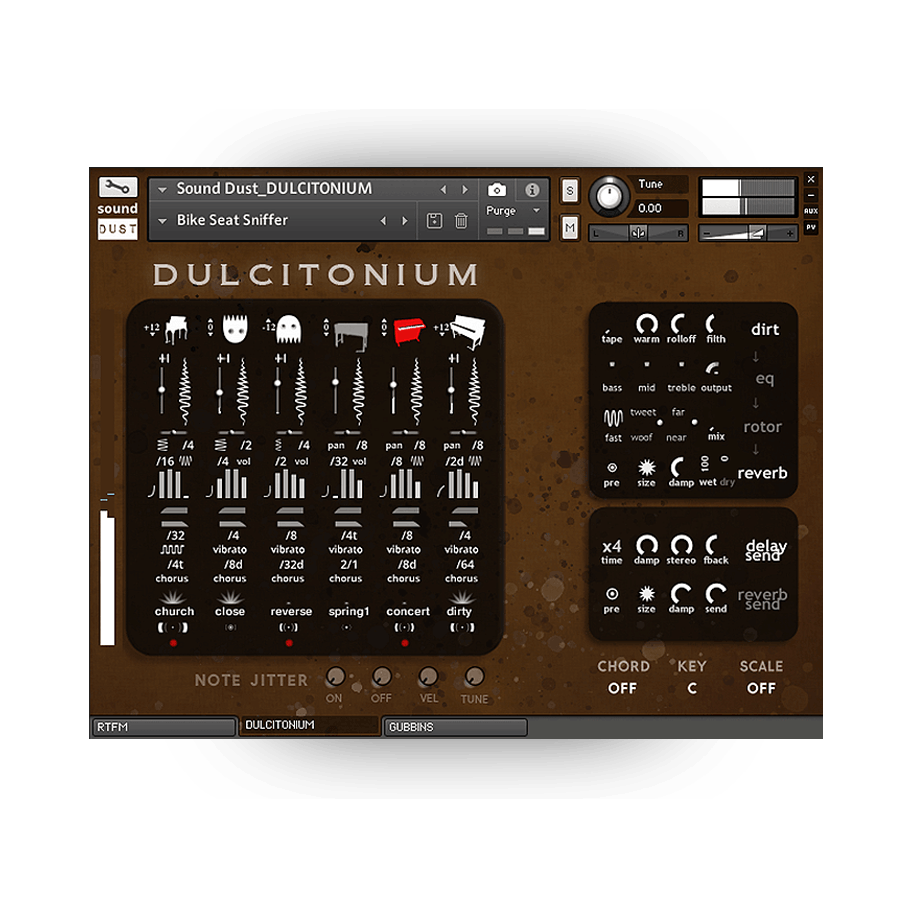The image size is (900, 900).
Task: Turn the Note Jitter VEL knob
Action: (x=428, y=677)
